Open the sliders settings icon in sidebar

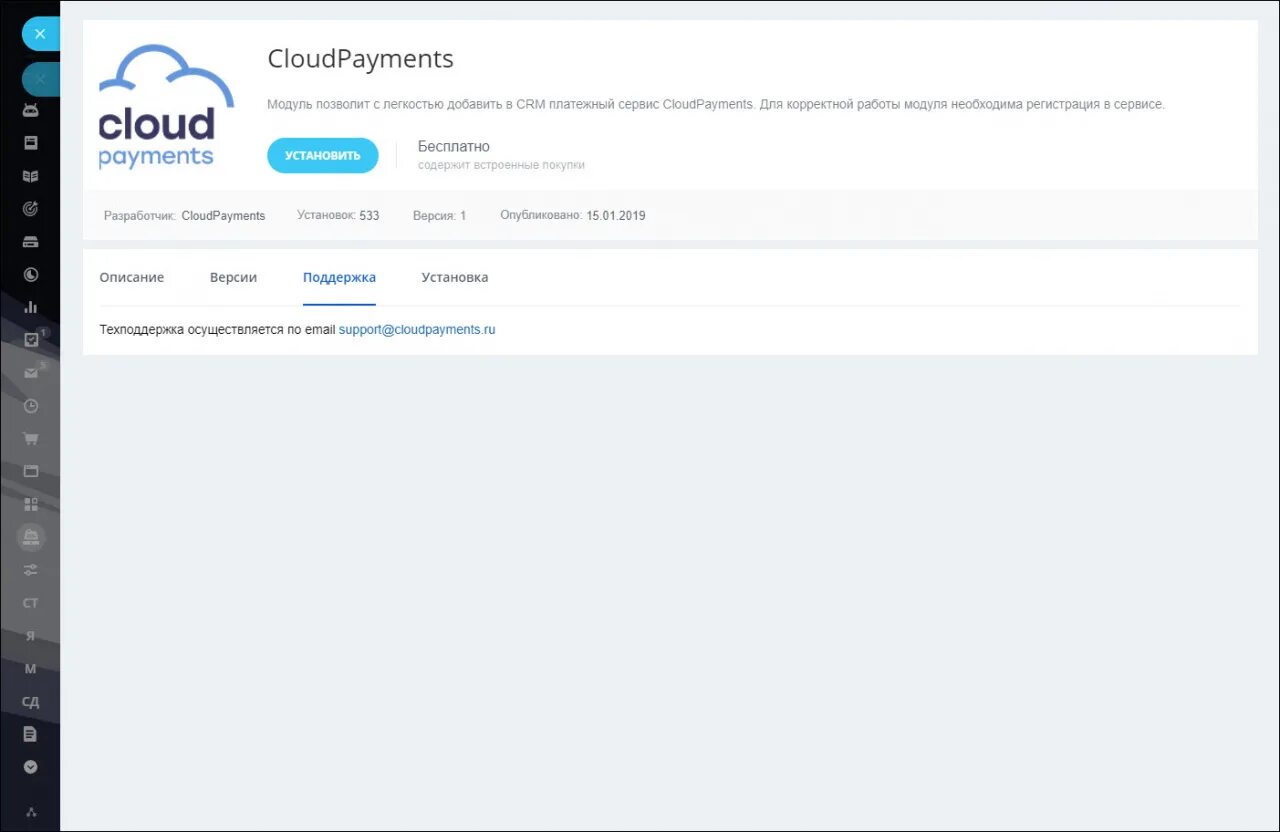[31, 570]
